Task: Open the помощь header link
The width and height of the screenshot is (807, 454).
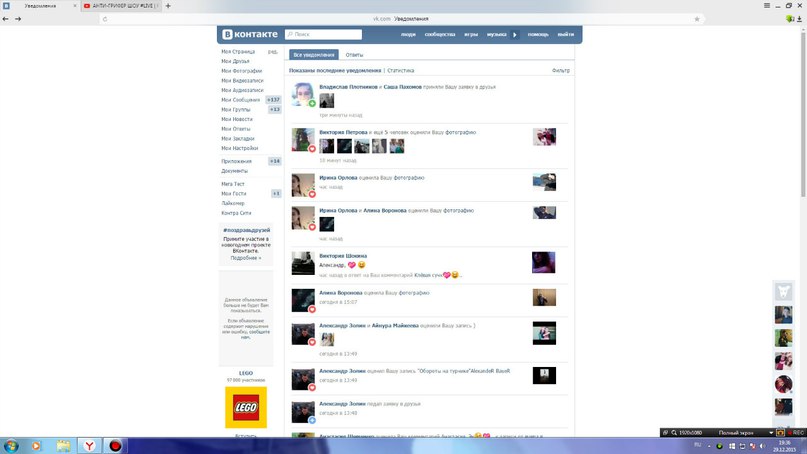Action: (x=538, y=34)
